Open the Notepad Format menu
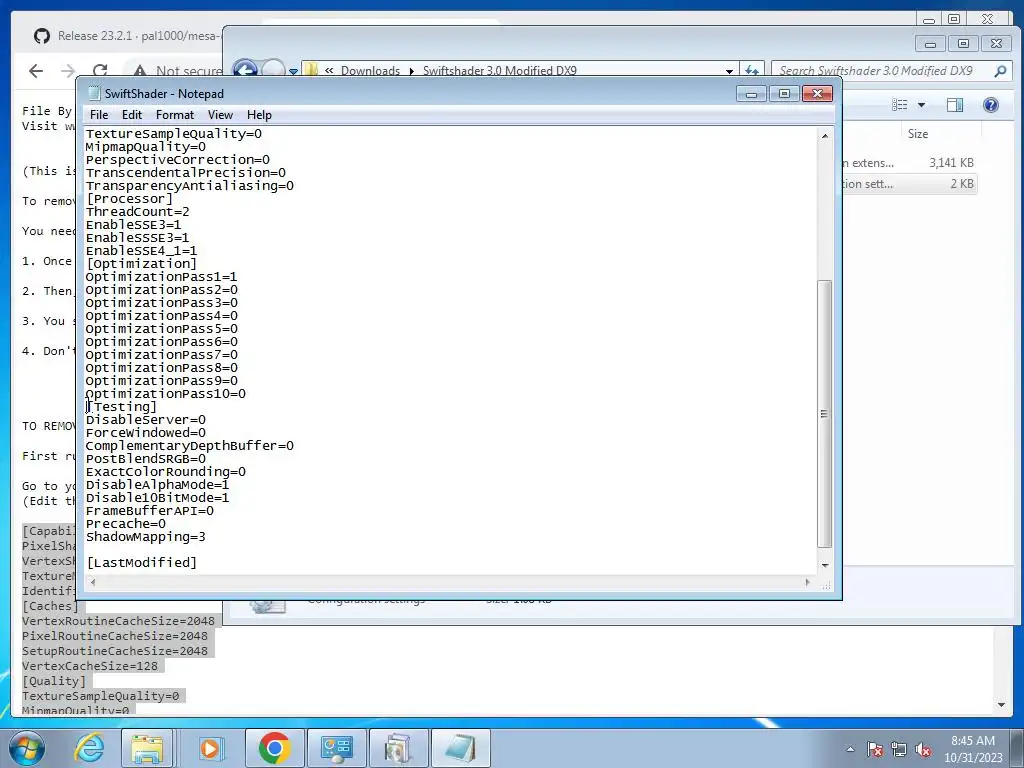This screenshot has width=1024, height=768. click(174, 115)
